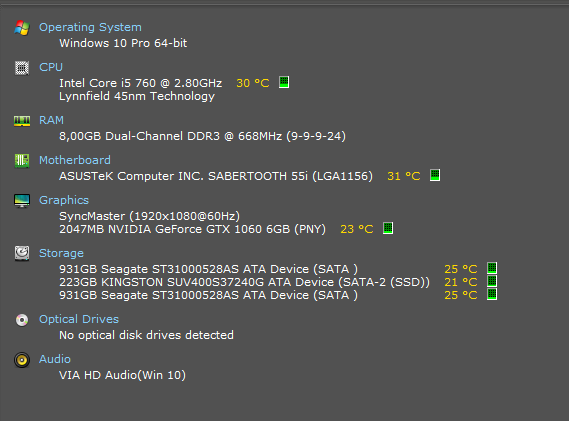Open the Operating System section link
This screenshot has height=421, width=569.
[90, 27]
